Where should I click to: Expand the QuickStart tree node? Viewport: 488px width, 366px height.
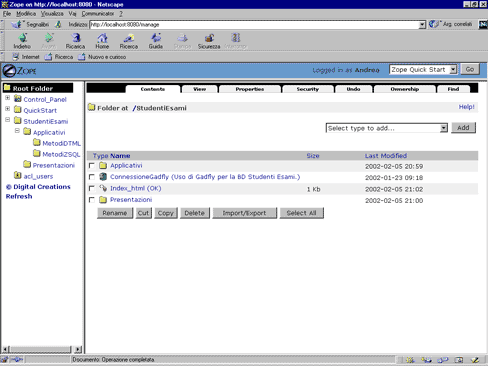pyautogui.click(x=7, y=109)
